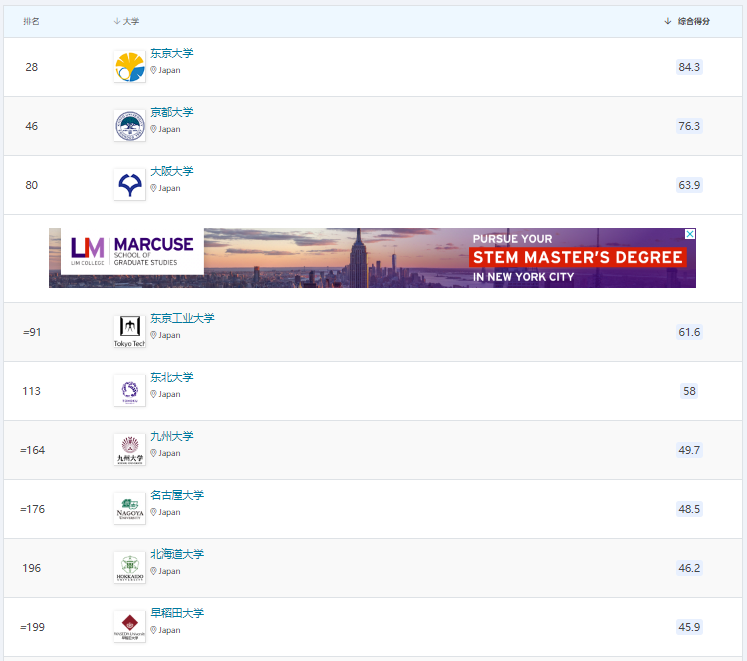The height and width of the screenshot is (661, 747).
Task: Open the 京都大学 logo thumbnail
Action: tap(130, 126)
